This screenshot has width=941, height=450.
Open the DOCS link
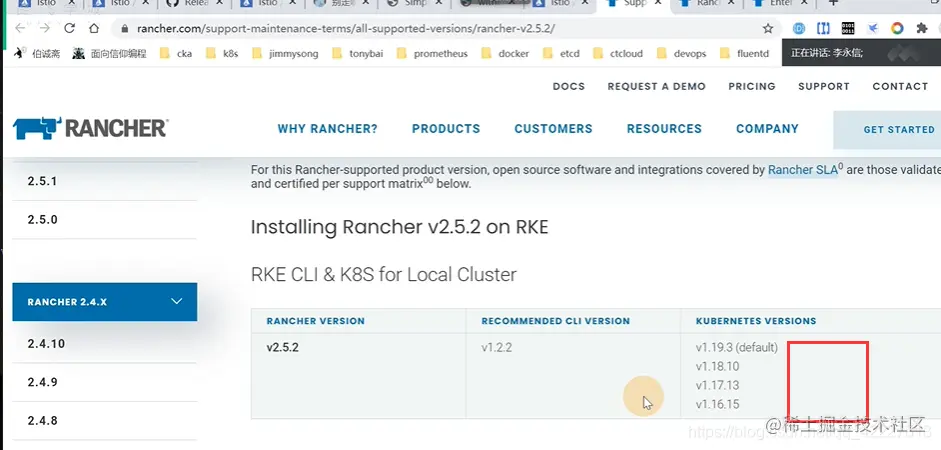tap(568, 86)
